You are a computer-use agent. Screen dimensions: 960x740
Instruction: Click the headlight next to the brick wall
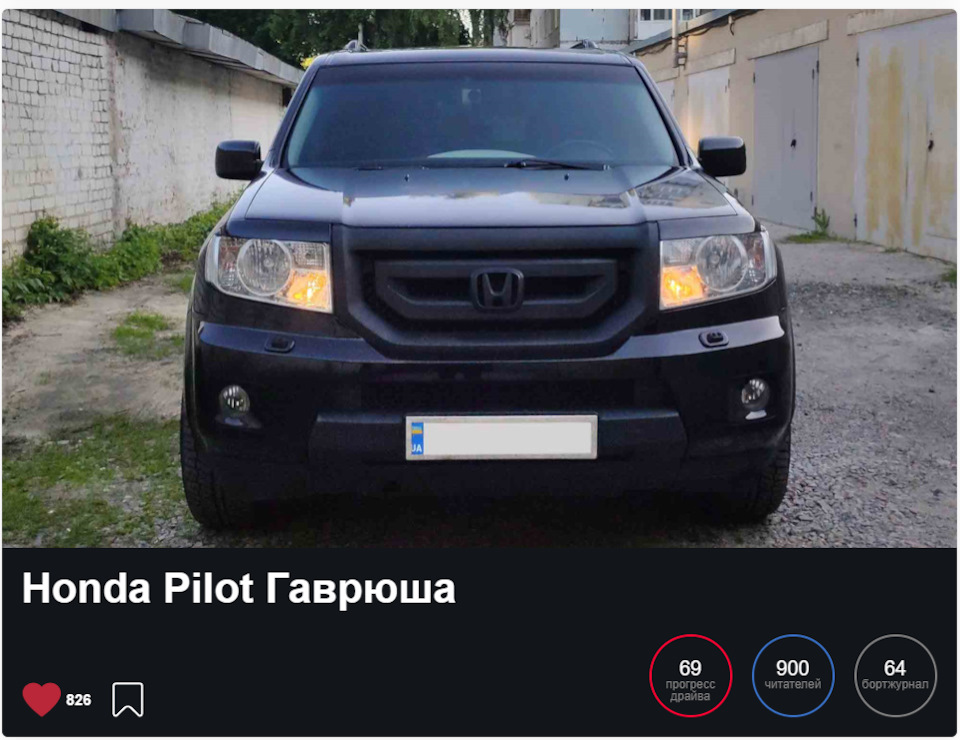point(270,273)
